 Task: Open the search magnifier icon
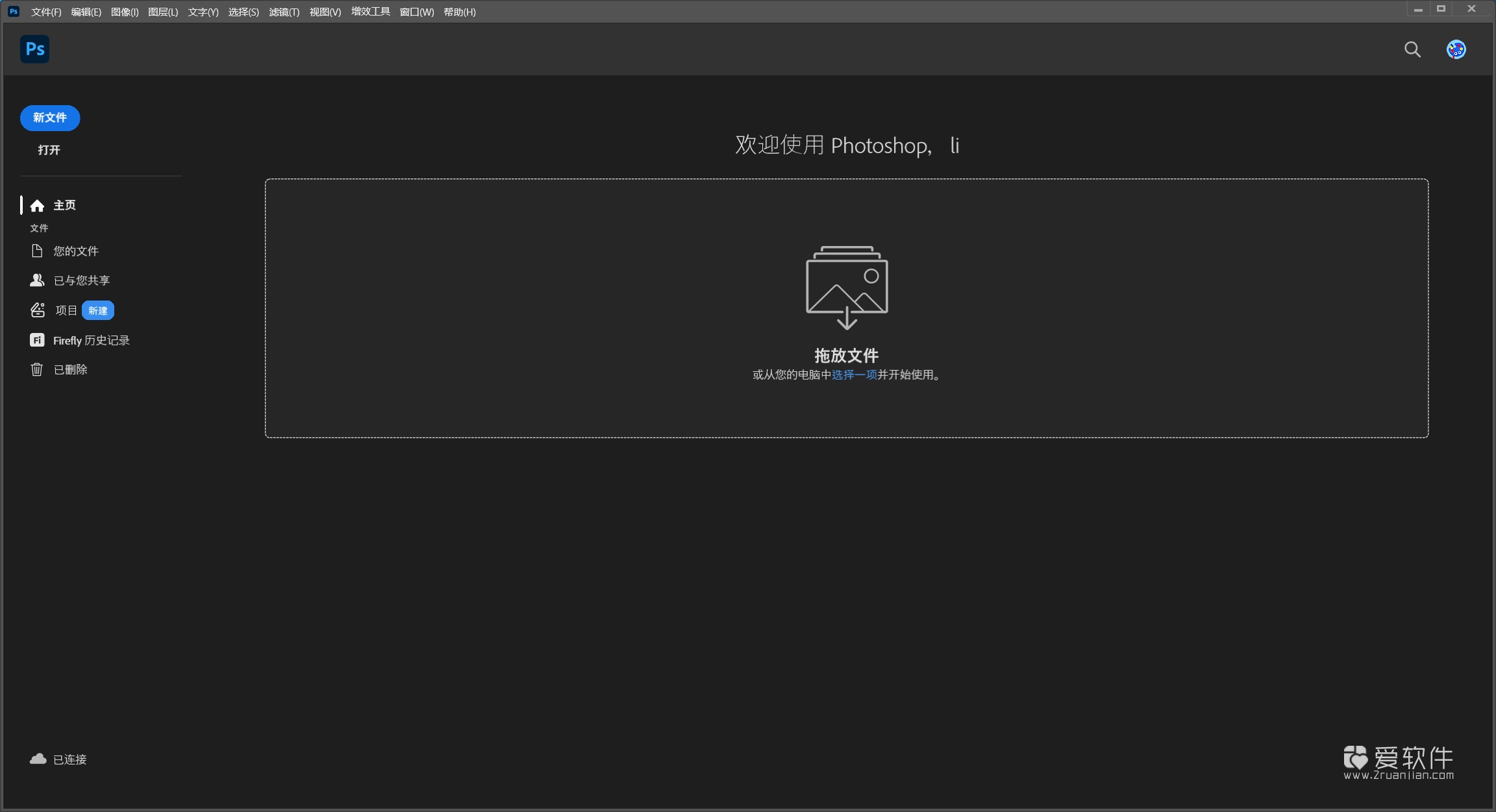click(1412, 49)
